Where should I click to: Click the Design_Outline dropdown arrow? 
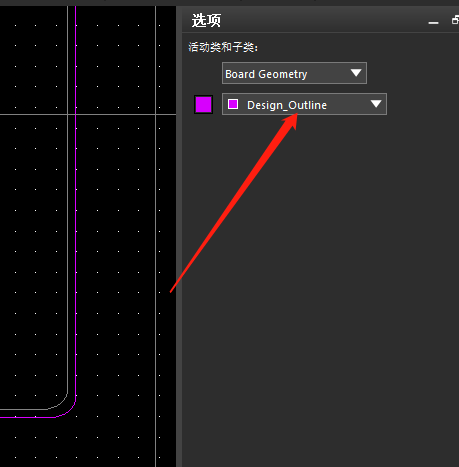(376, 104)
